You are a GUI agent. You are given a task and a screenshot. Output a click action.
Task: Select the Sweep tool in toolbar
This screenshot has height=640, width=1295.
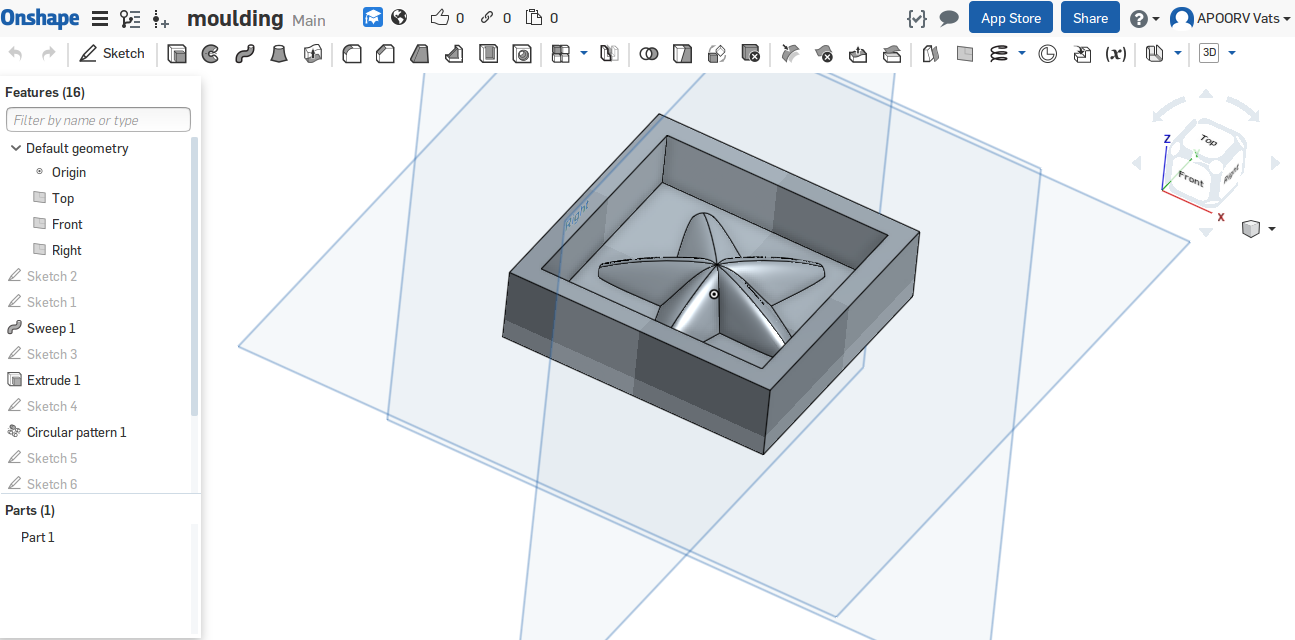pyautogui.click(x=245, y=54)
